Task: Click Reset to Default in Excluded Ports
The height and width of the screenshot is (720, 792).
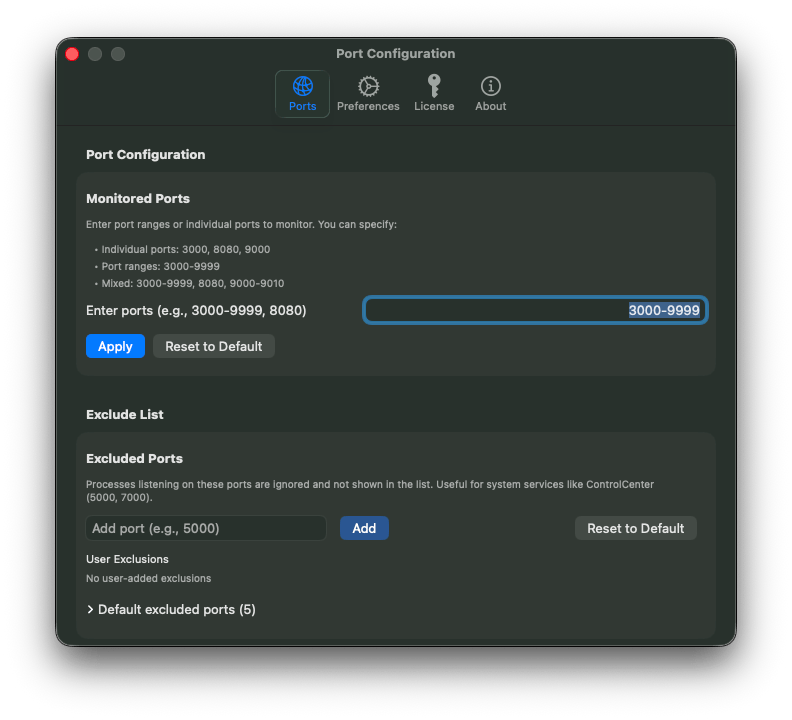Action: [635, 528]
